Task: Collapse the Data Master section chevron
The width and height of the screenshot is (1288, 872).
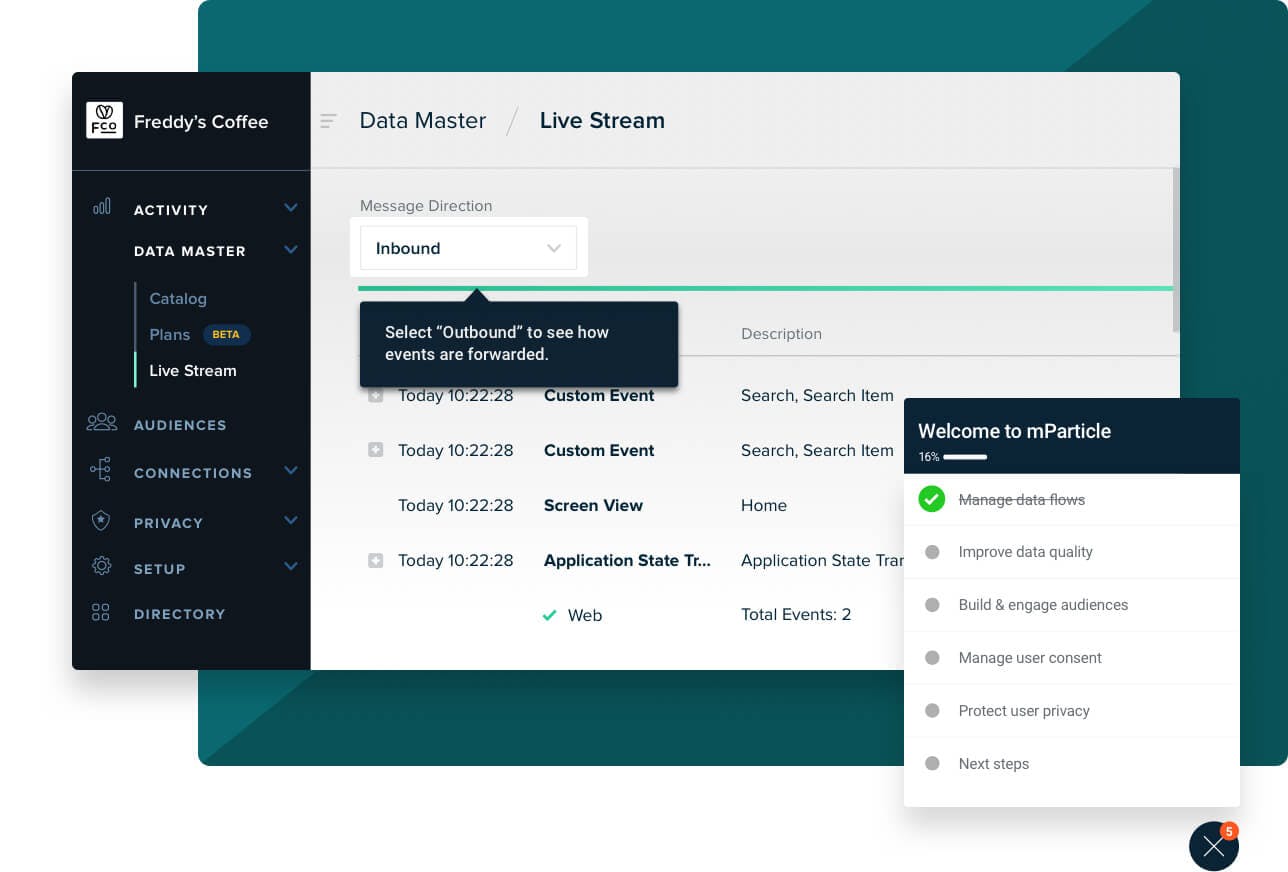Action: tap(291, 250)
